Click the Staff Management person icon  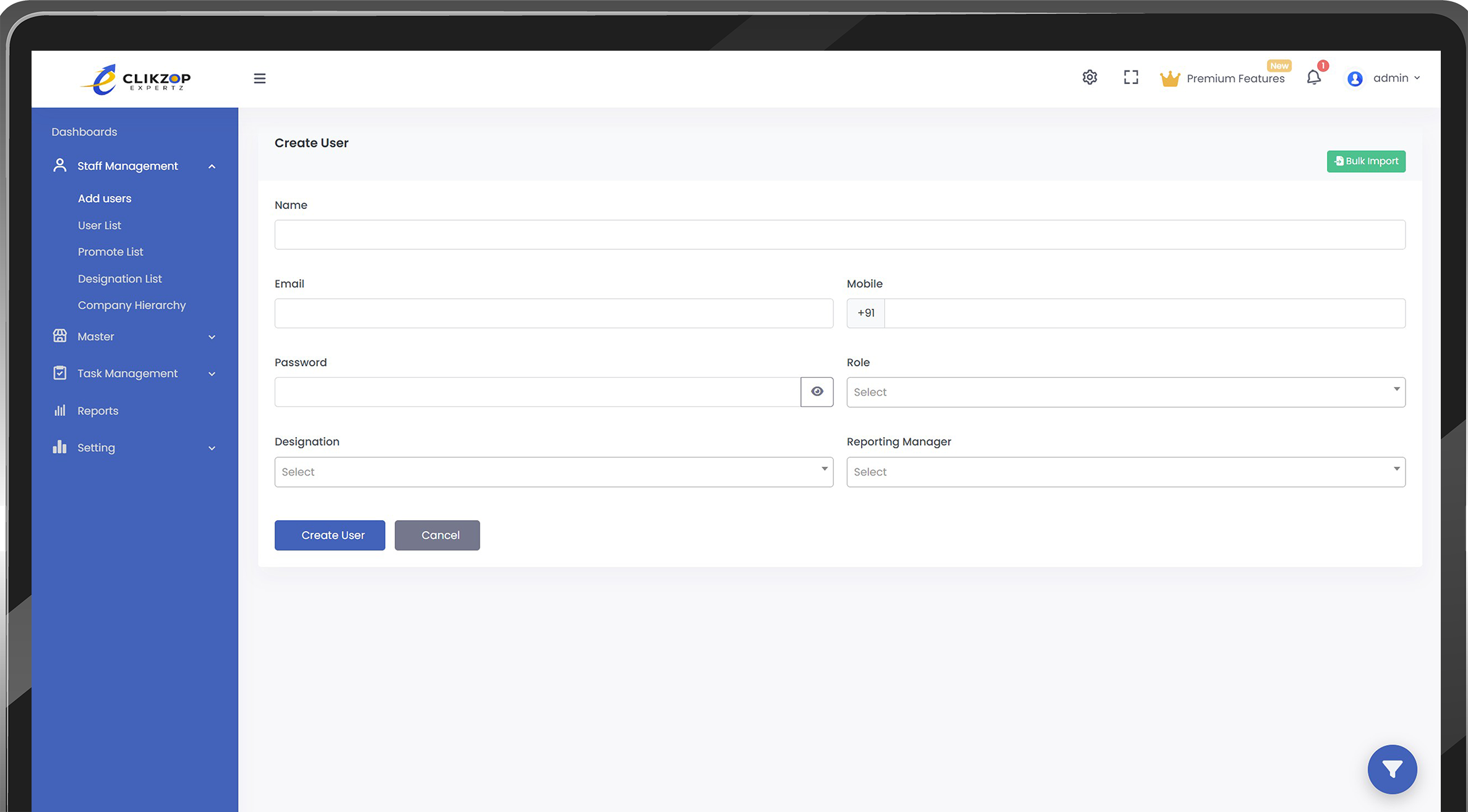click(x=59, y=165)
